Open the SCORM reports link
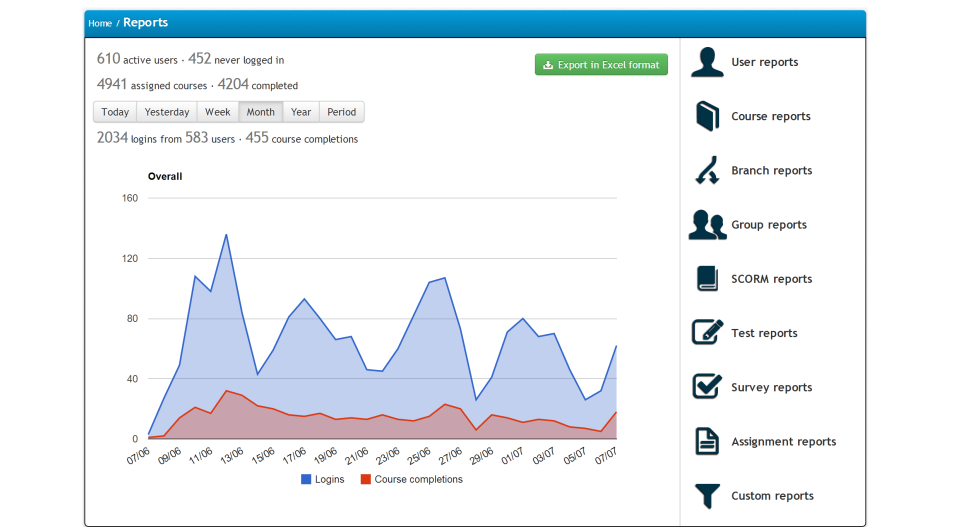 click(x=771, y=279)
